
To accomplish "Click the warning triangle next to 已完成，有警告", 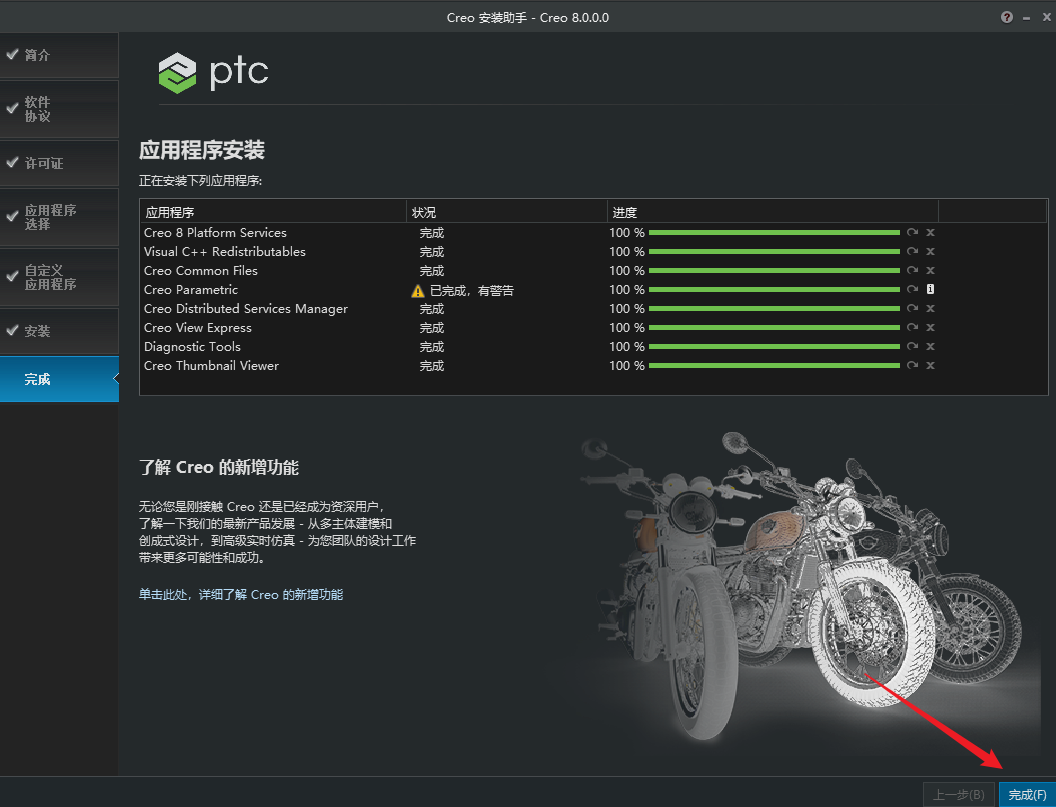I will (x=417, y=290).
